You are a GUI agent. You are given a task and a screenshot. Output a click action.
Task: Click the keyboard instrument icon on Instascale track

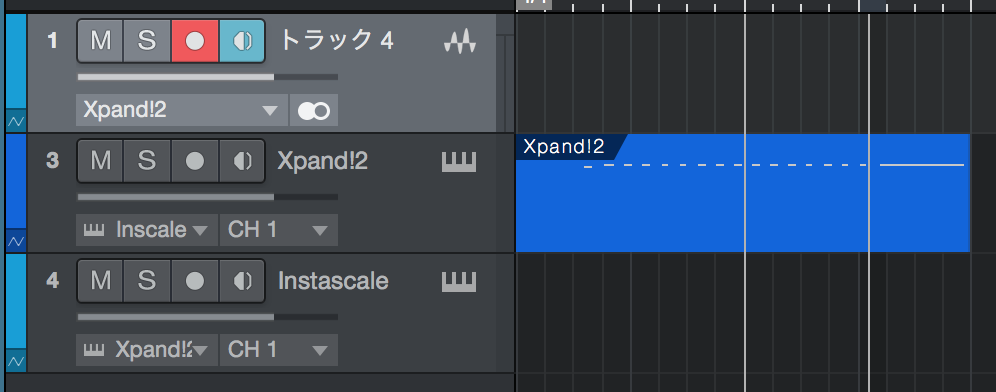(x=459, y=281)
